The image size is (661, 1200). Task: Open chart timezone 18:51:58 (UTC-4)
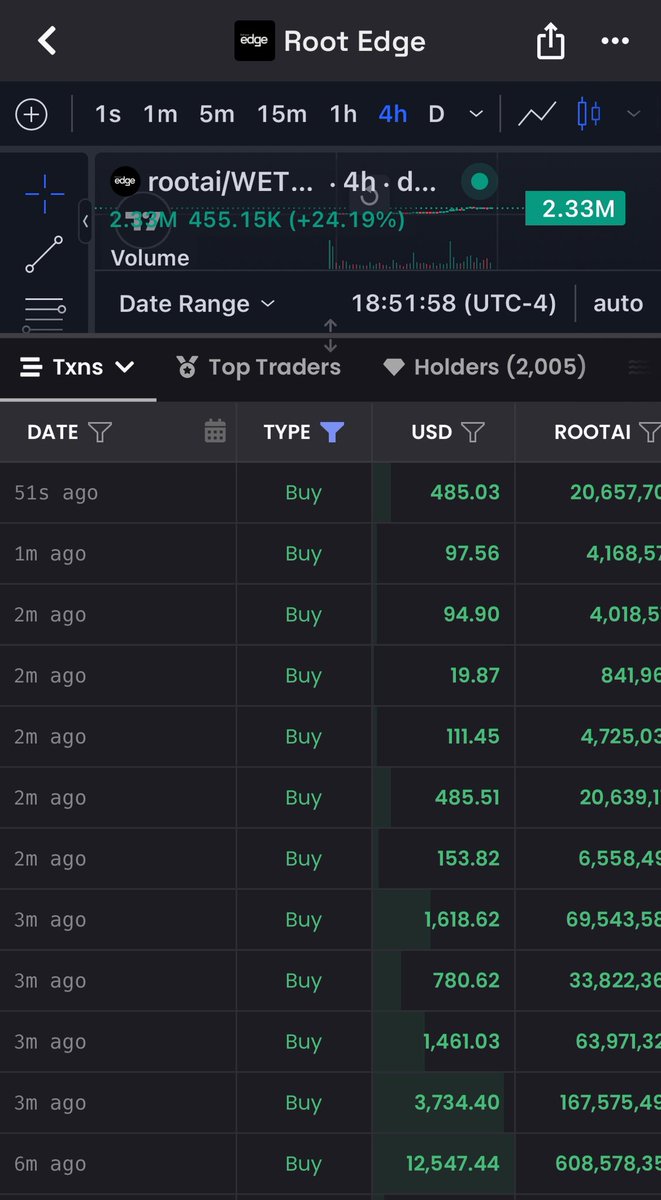pyautogui.click(x=454, y=303)
